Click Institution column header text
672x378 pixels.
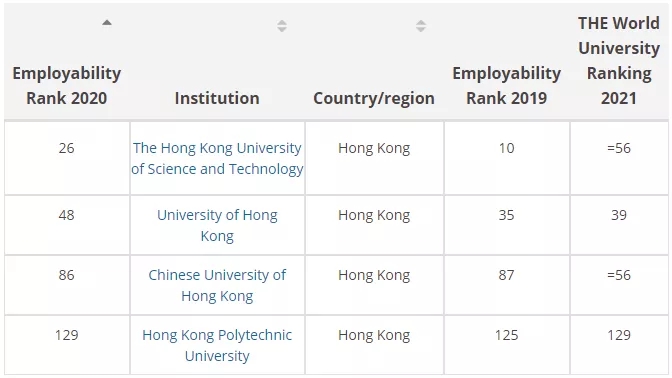point(217,98)
